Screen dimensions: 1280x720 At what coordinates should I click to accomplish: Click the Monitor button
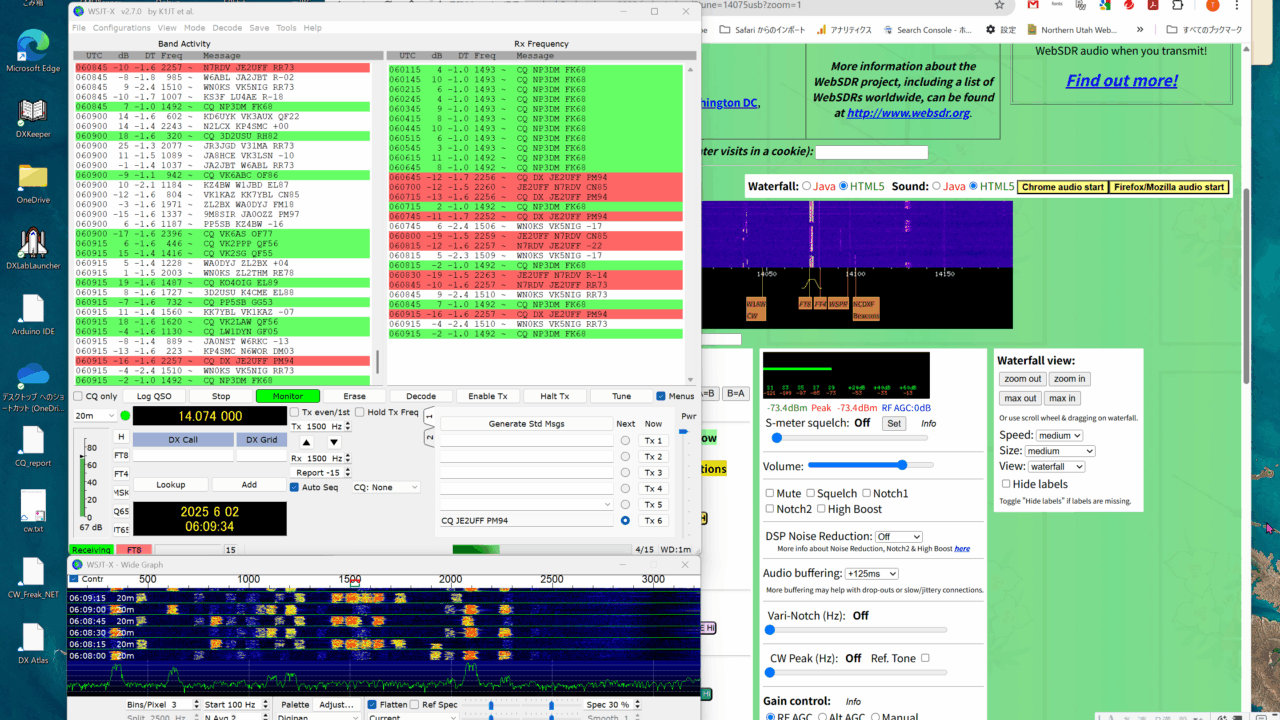pos(288,396)
